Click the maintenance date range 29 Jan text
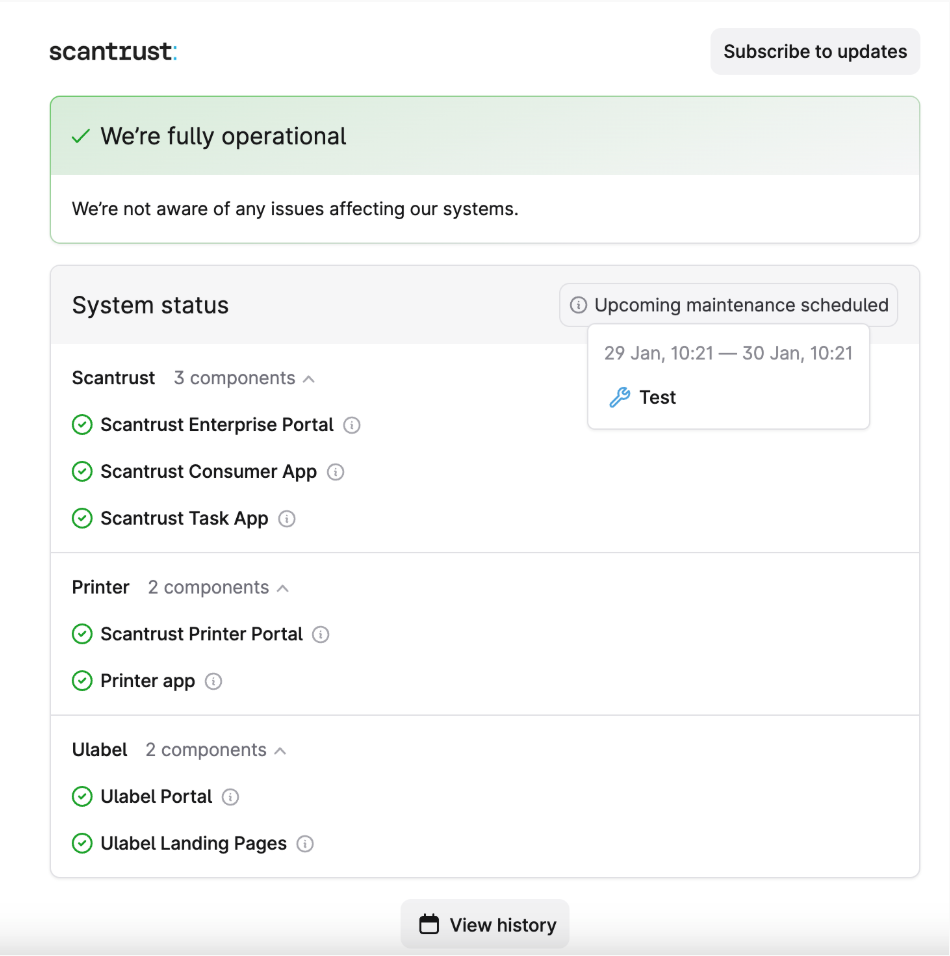Screen dimensions: 950x956 pyautogui.click(x=728, y=353)
